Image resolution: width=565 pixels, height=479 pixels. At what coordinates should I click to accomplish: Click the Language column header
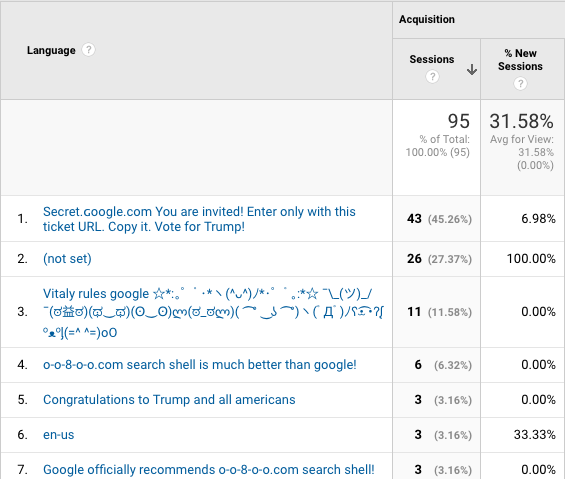tap(51, 50)
